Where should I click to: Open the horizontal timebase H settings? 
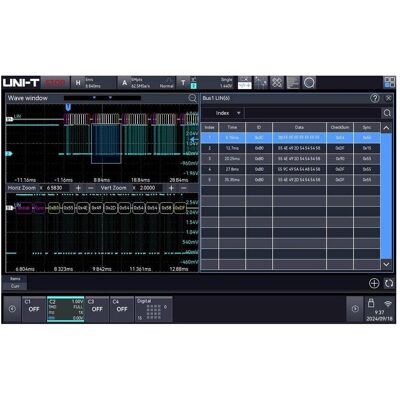coord(94,83)
